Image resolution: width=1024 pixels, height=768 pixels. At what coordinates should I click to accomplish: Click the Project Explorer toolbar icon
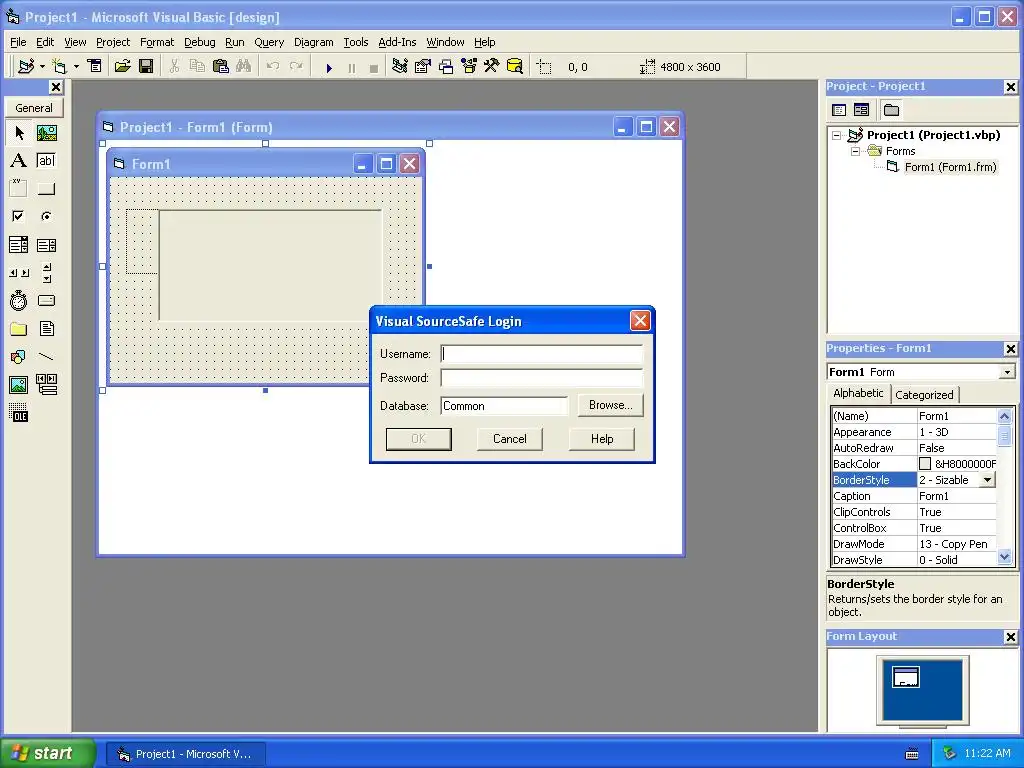tap(400, 66)
